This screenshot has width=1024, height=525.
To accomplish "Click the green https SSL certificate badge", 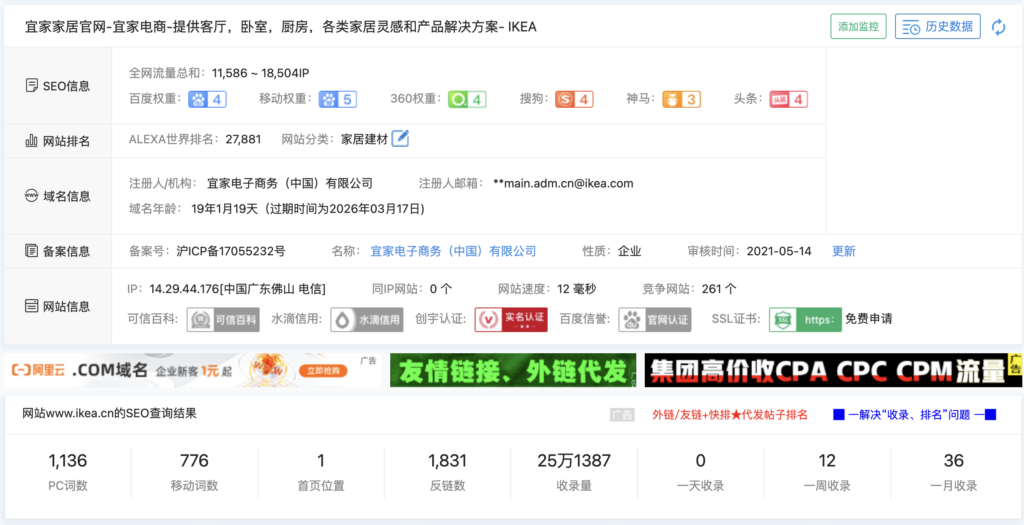I will pyautogui.click(x=805, y=320).
